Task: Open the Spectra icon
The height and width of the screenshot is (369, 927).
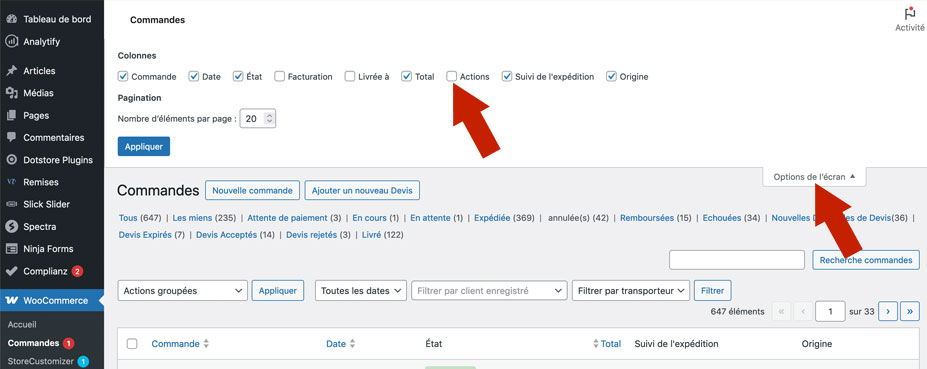Action: 11,226
